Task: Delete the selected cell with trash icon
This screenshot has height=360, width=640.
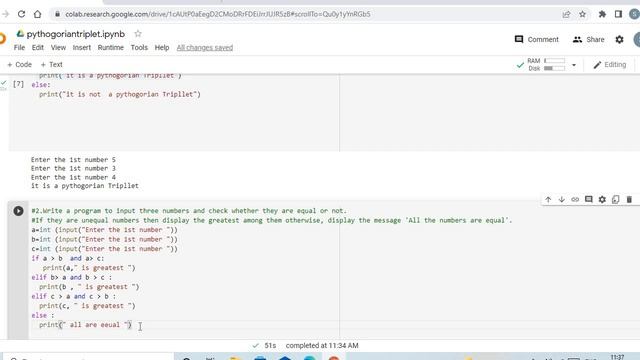Action: 629,200
